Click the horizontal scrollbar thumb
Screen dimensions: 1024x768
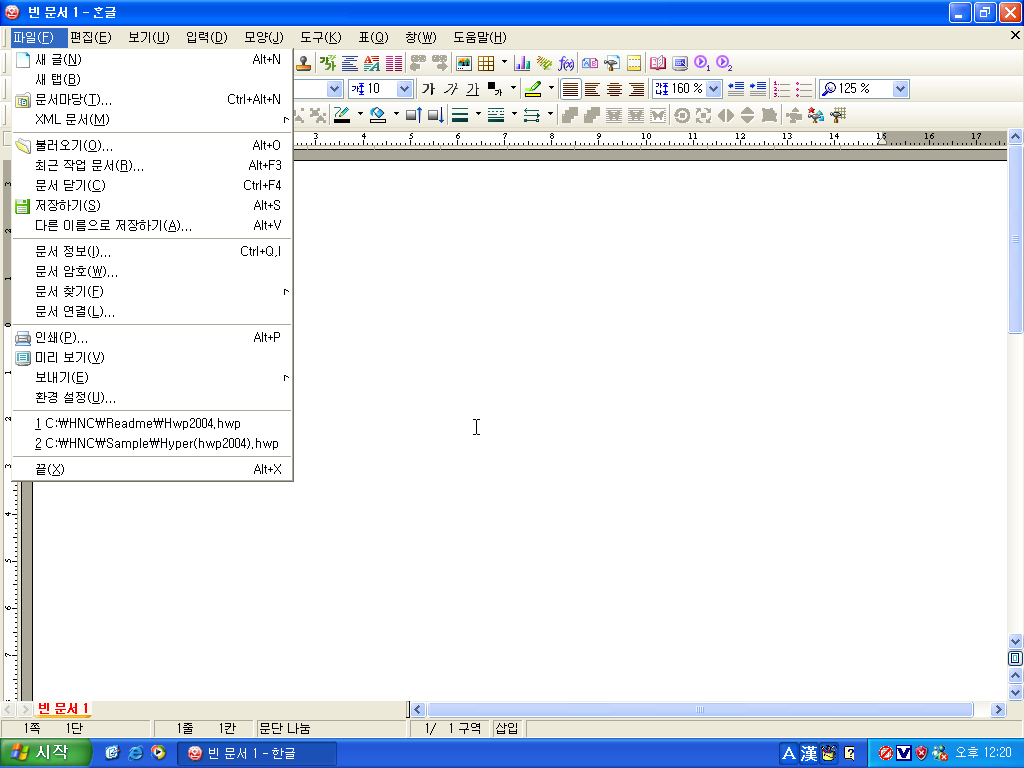(700, 709)
